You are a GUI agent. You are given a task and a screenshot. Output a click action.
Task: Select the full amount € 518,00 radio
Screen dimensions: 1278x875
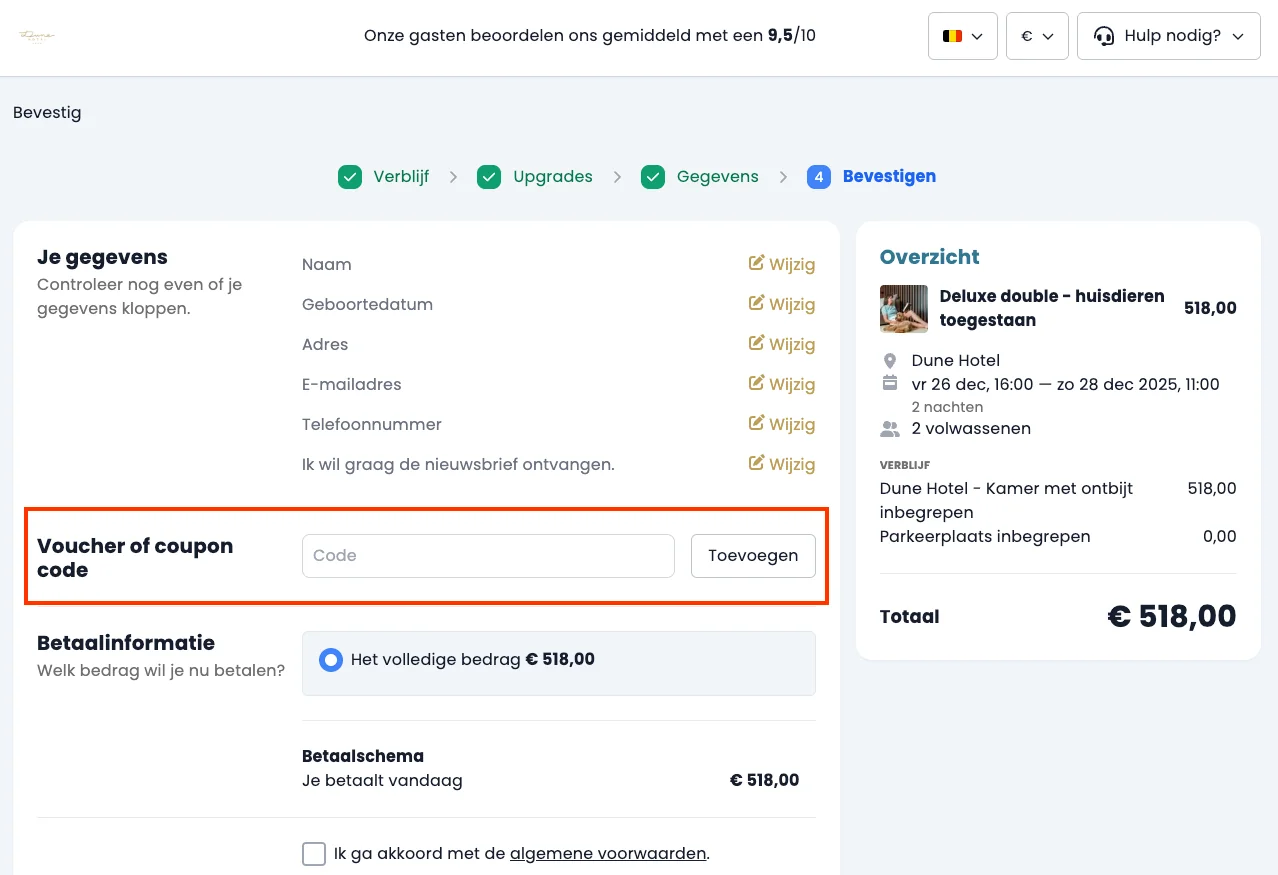pyautogui.click(x=330, y=660)
